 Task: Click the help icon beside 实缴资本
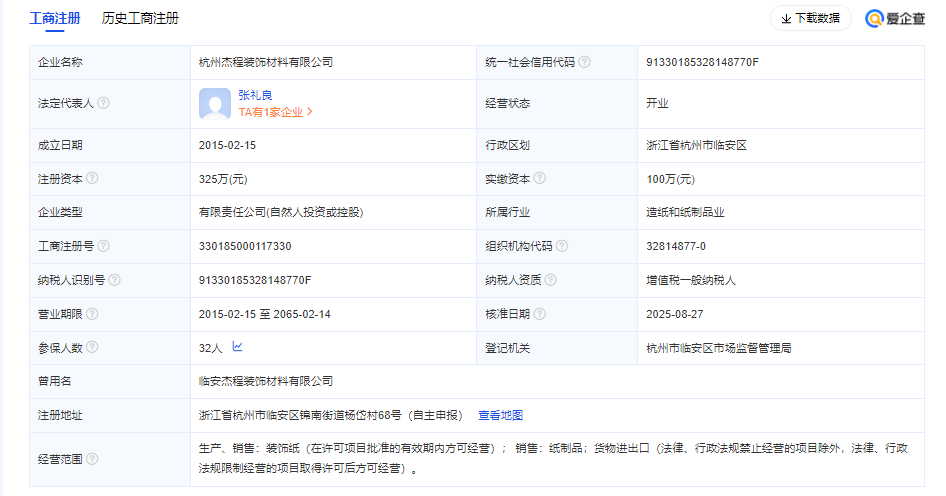tap(539, 178)
